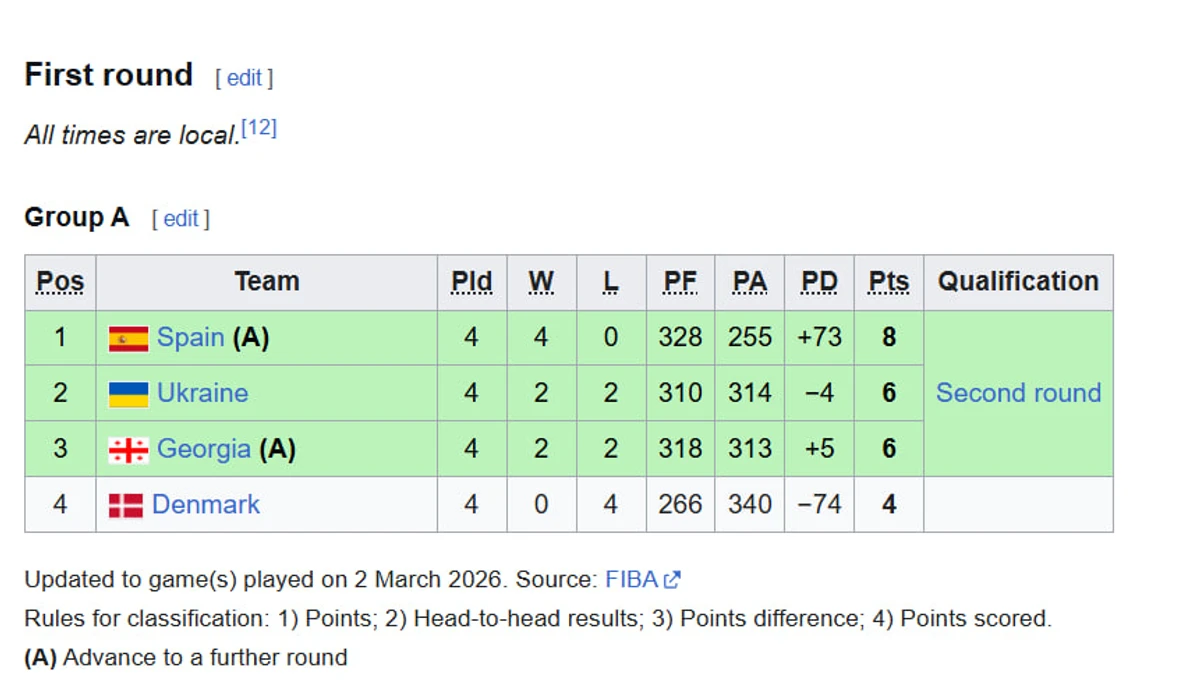This screenshot has height=682, width=1200.
Task: Open the Ukraine team link
Action: (202, 393)
